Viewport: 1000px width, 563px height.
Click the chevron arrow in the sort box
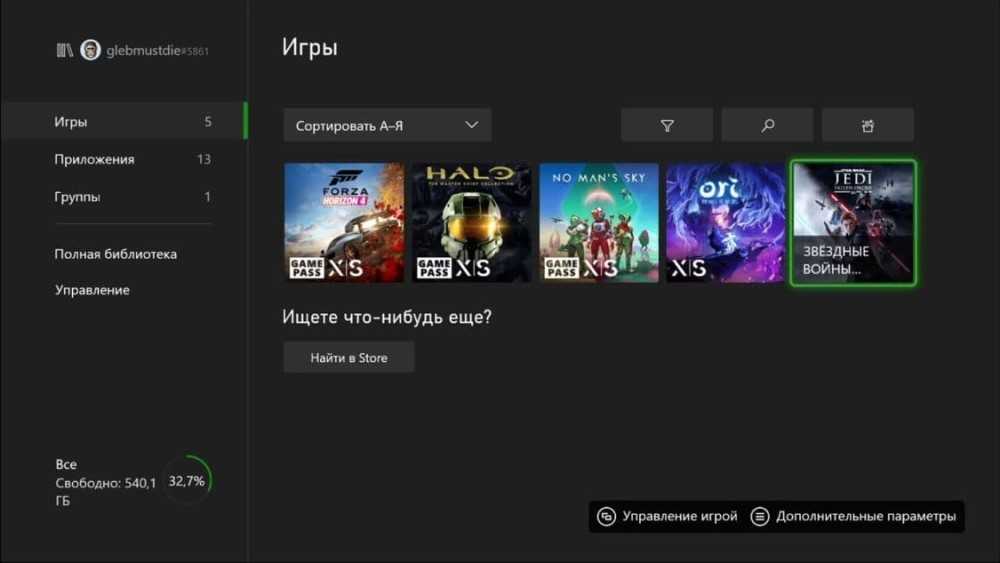coord(472,126)
